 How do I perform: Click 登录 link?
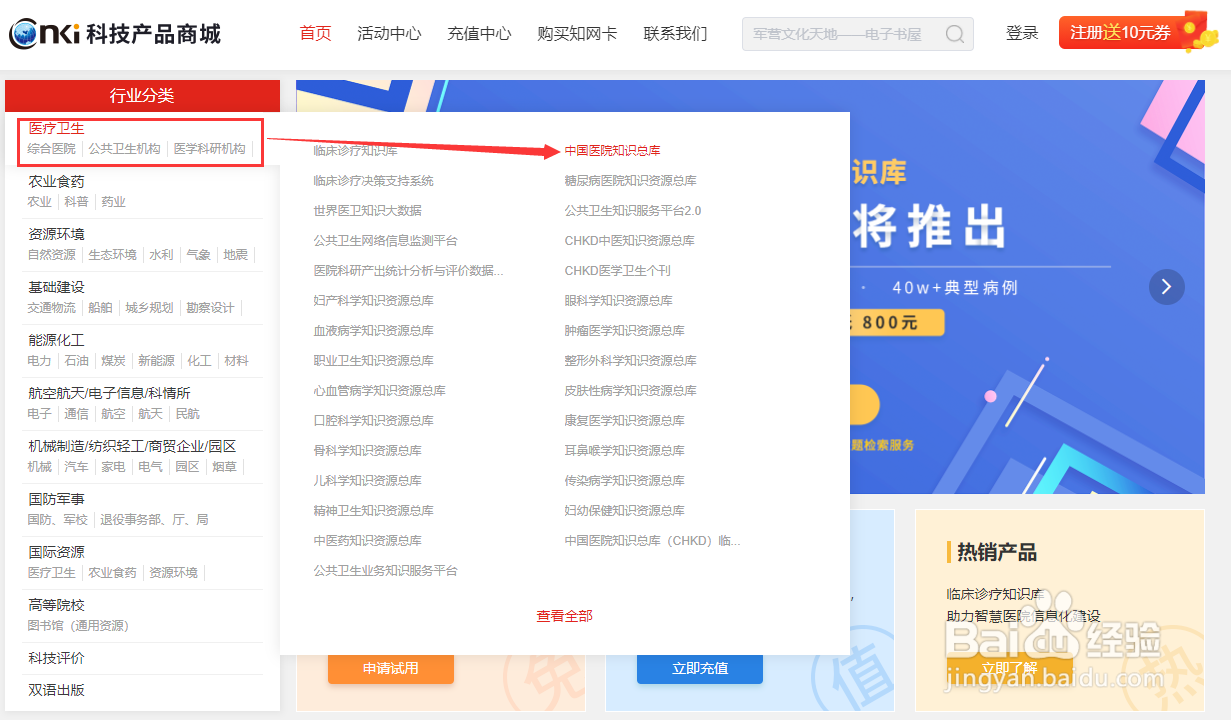(x=1022, y=33)
